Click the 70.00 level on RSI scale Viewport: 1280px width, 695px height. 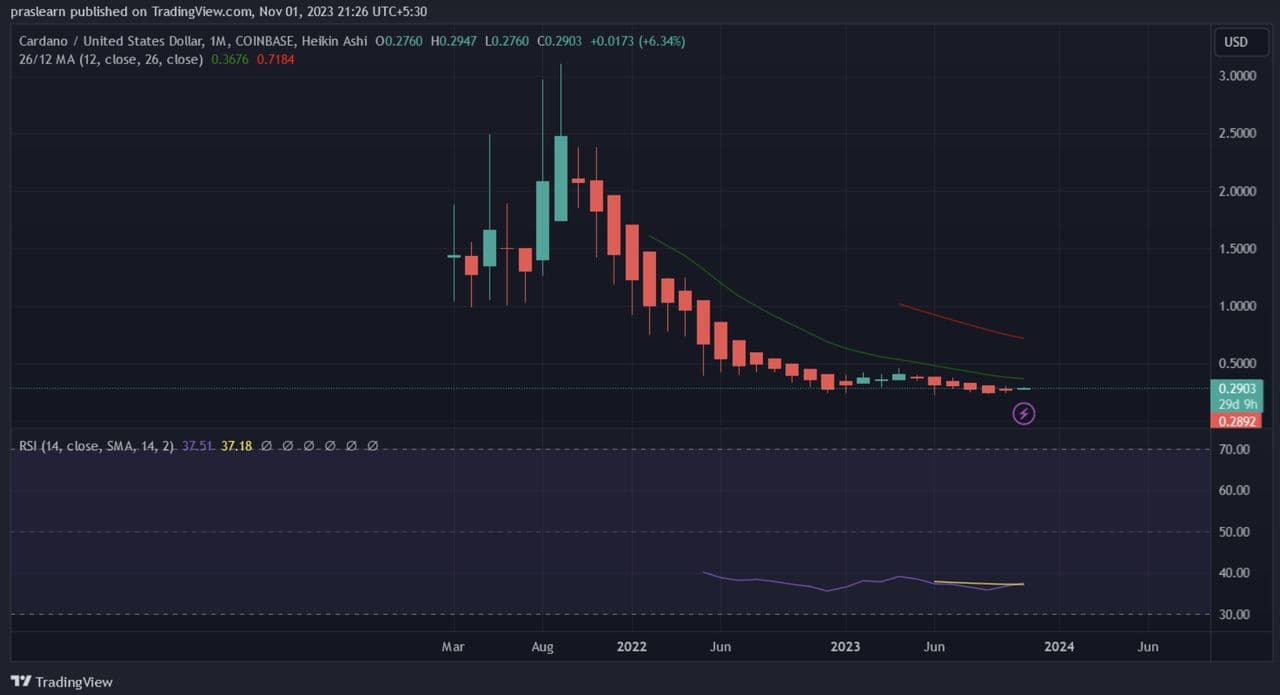pos(1237,450)
